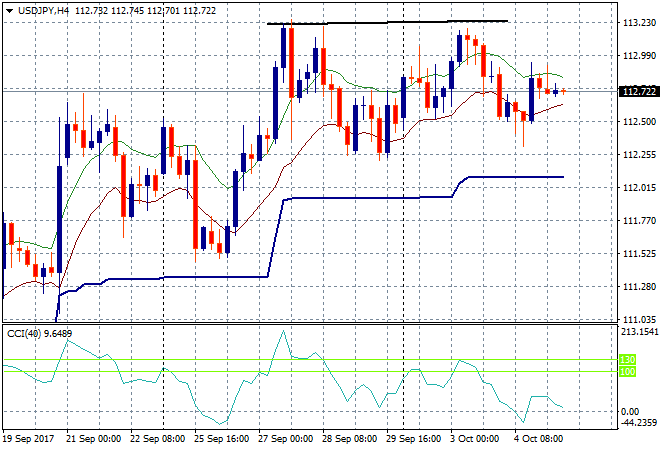Click the 111.770 price axis label
Image resolution: width=660 pixels, height=450 pixels.
[639, 221]
